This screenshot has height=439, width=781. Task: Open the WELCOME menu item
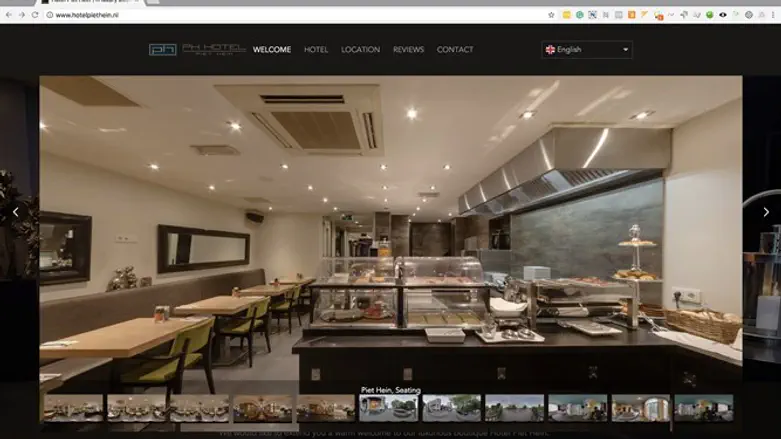pos(272,49)
